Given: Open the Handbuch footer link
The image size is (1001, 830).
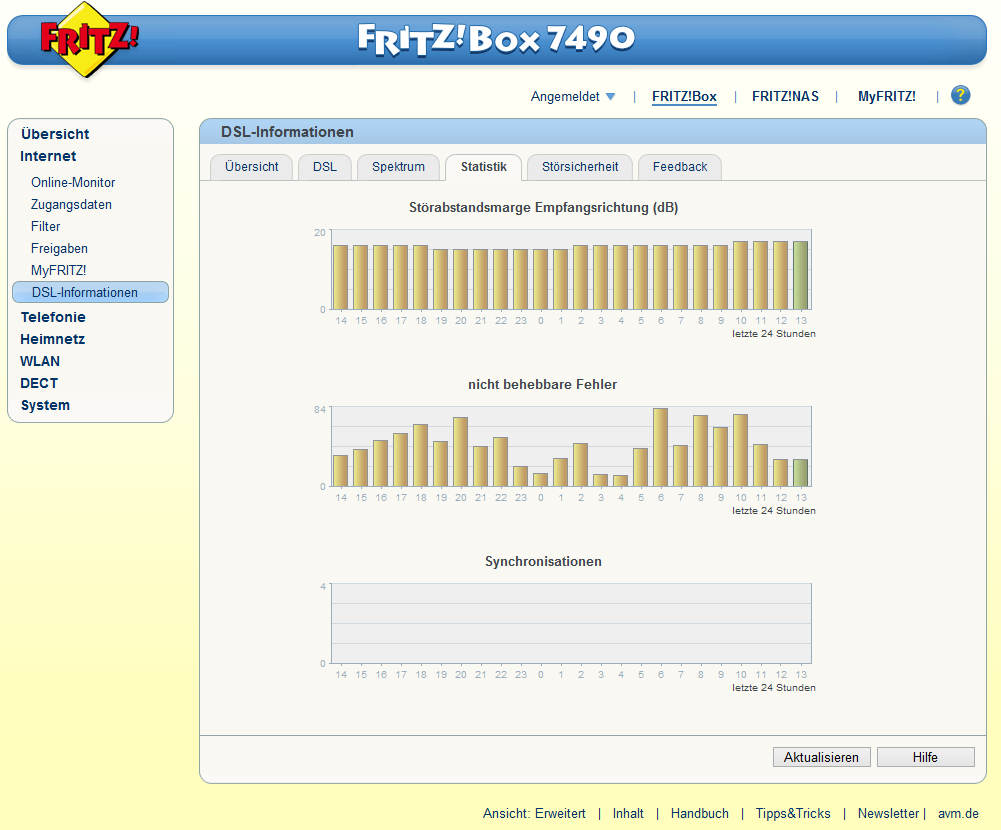Looking at the screenshot, I should pyautogui.click(x=700, y=813).
